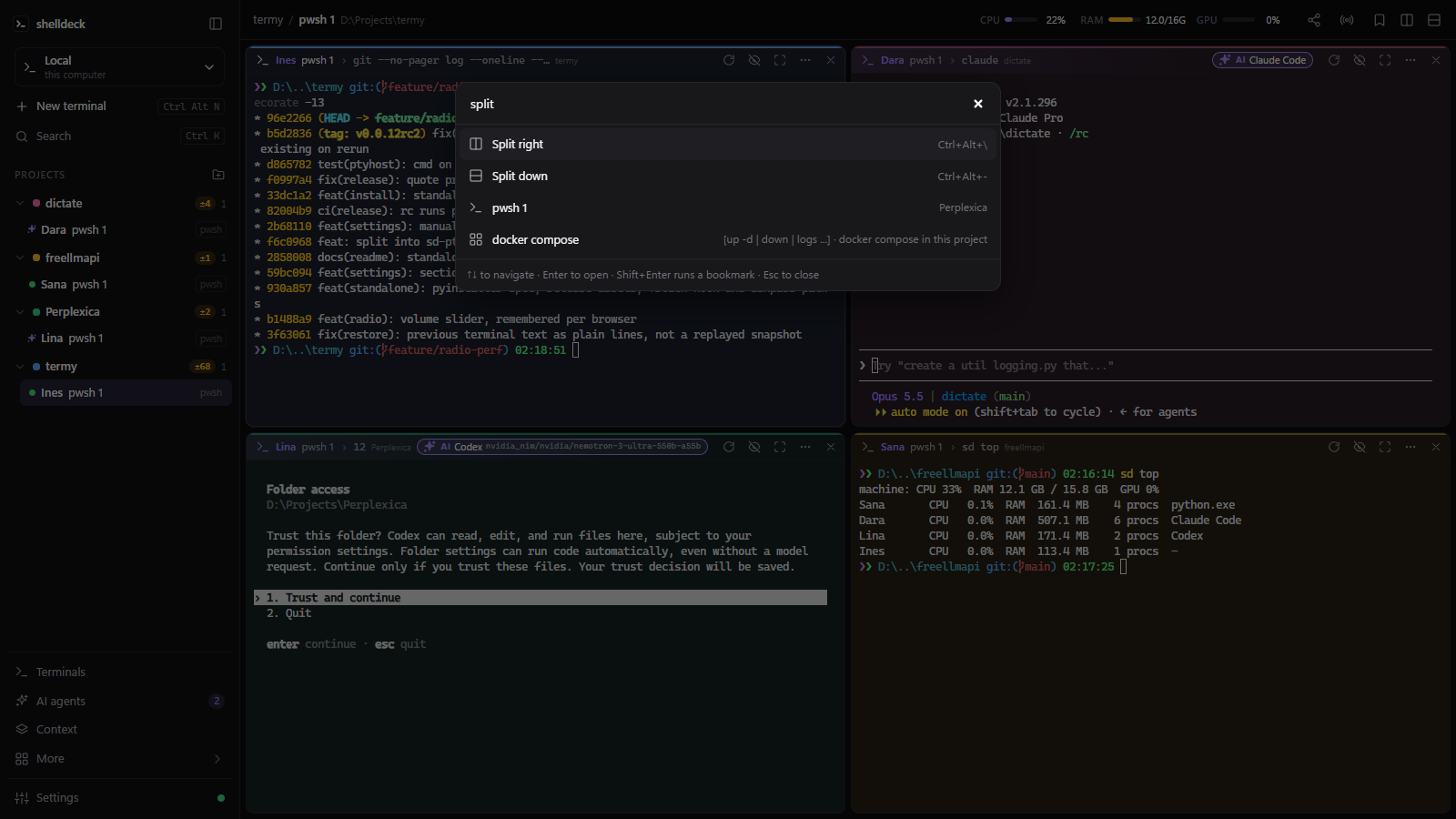Open more options for Ines pane
This screenshot has height=819, width=1456.
point(805,60)
